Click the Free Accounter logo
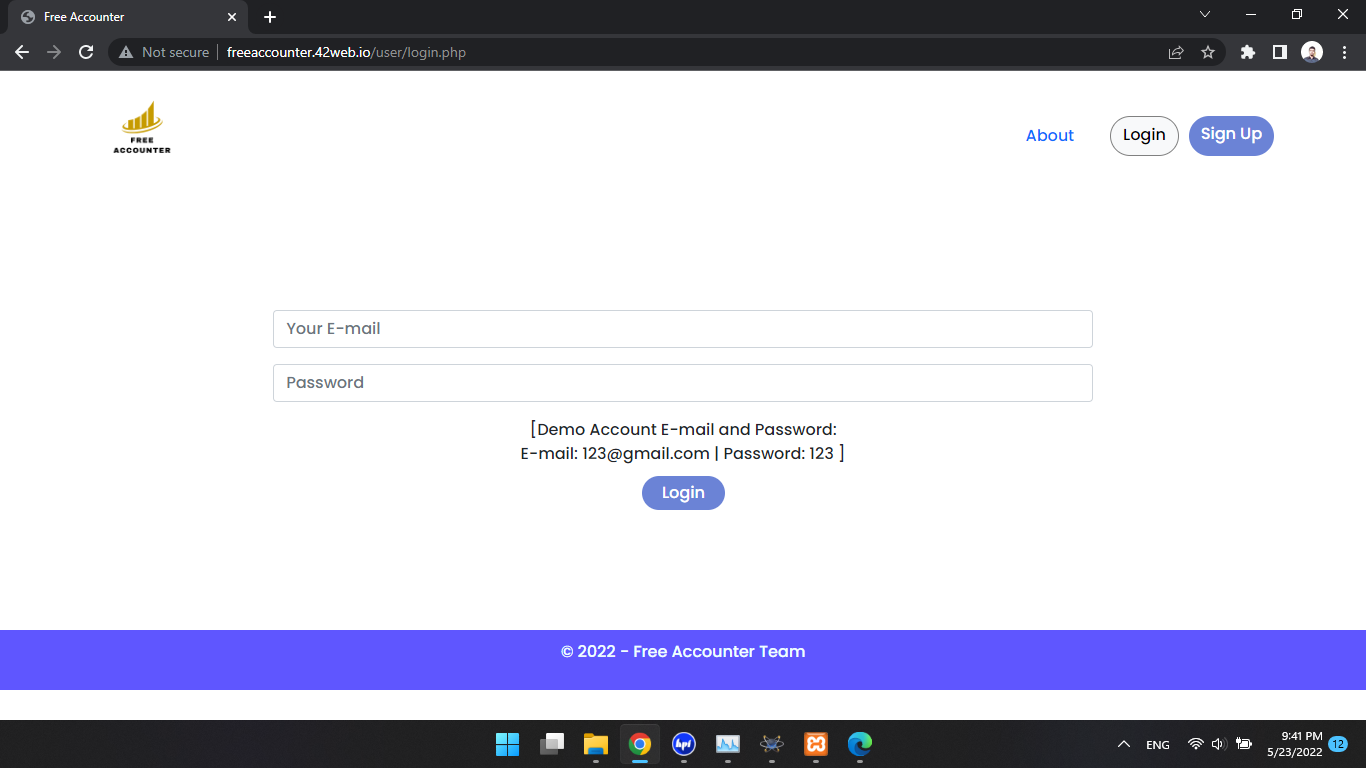This screenshot has height=768, width=1366. click(x=141, y=126)
